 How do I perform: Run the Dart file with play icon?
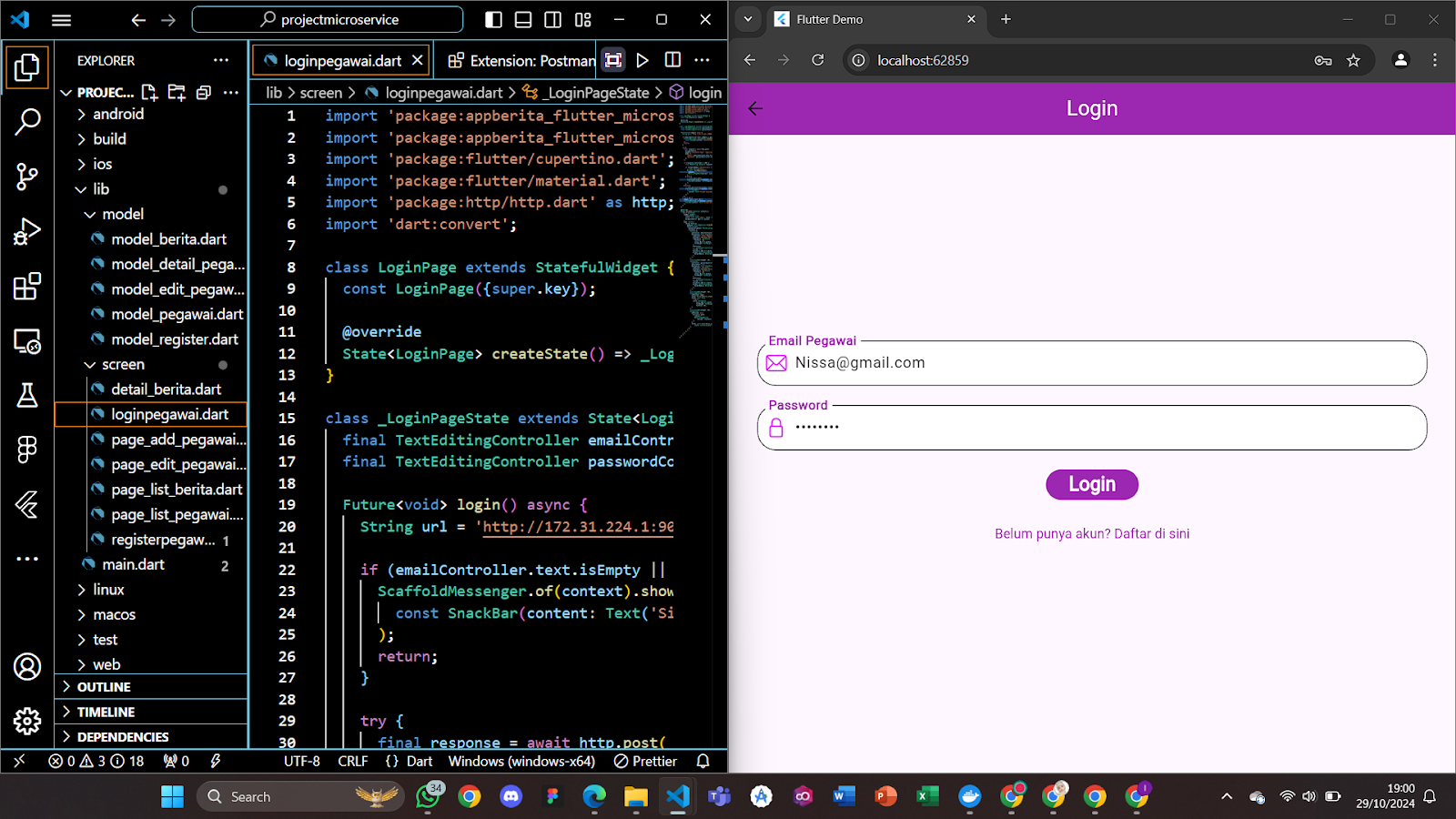(x=642, y=60)
